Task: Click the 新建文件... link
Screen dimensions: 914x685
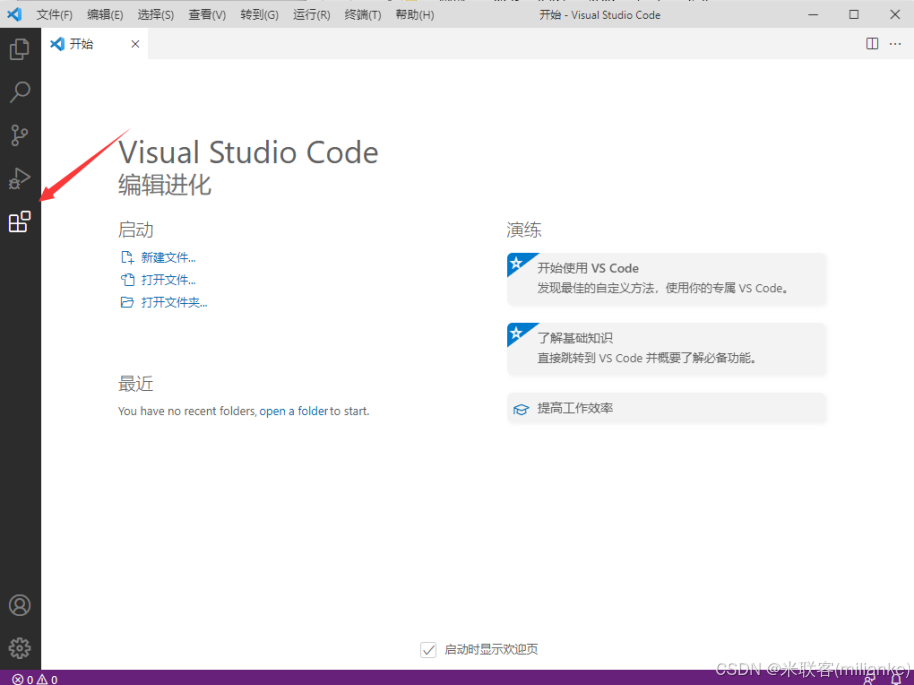Action: (x=158, y=258)
